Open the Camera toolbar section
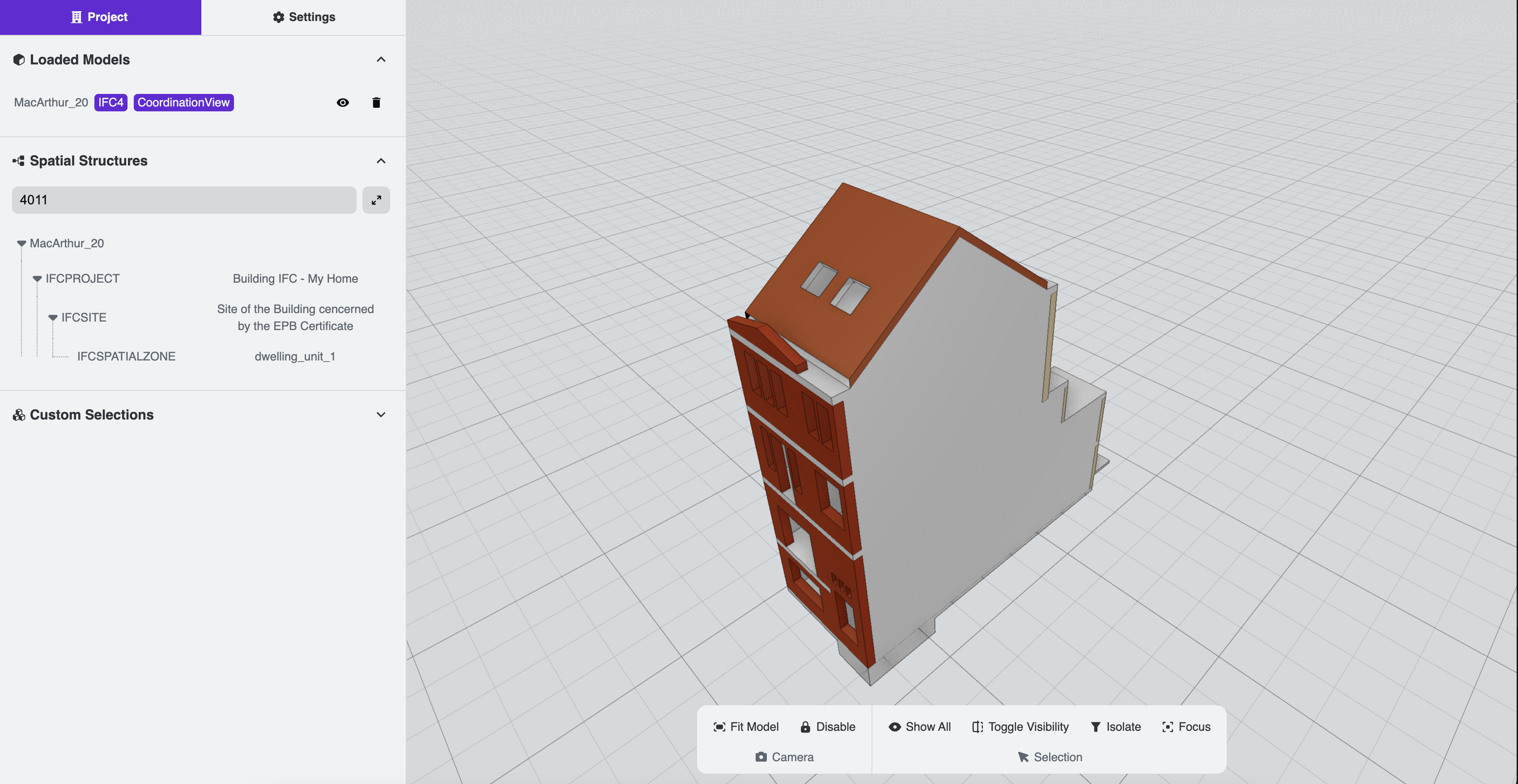The image size is (1518, 784). pos(784,757)
